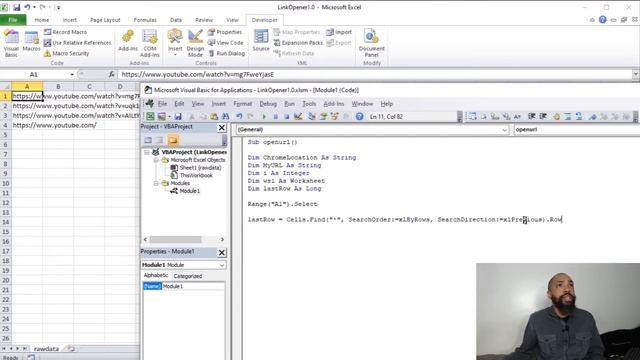Click in the Excel formula bar
This screenshot has height=360, width=640.
tap(375, 74)
